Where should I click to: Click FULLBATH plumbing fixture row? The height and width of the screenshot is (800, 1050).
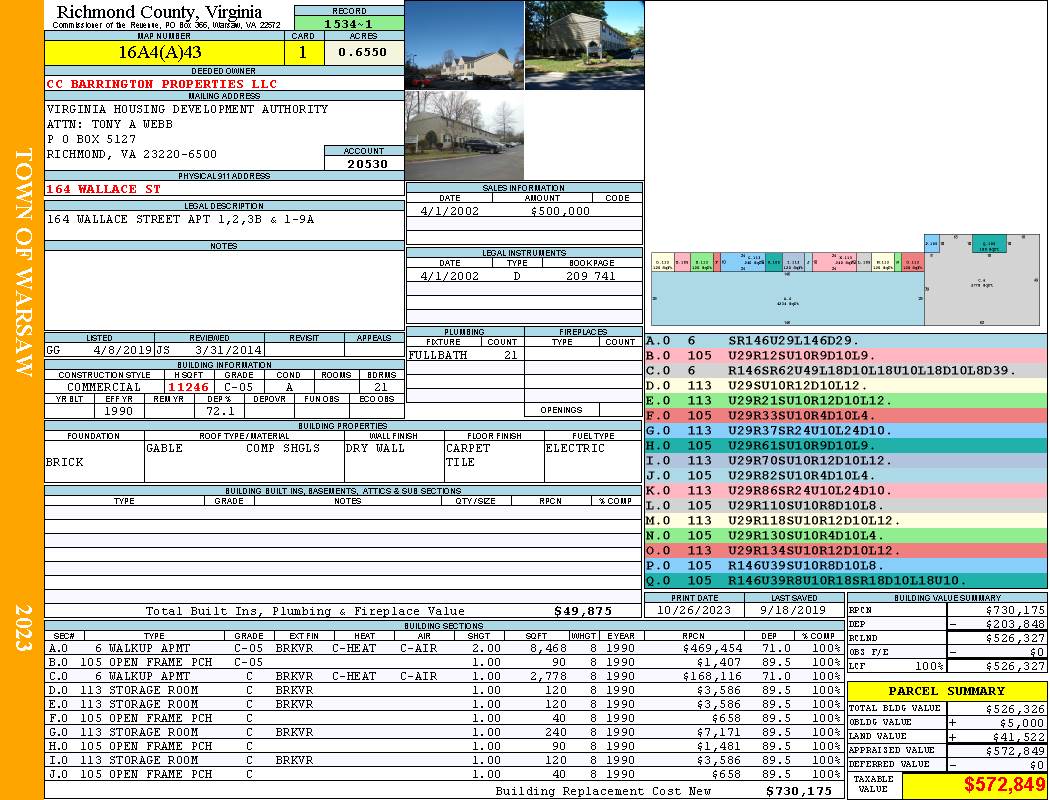point(465,355)
